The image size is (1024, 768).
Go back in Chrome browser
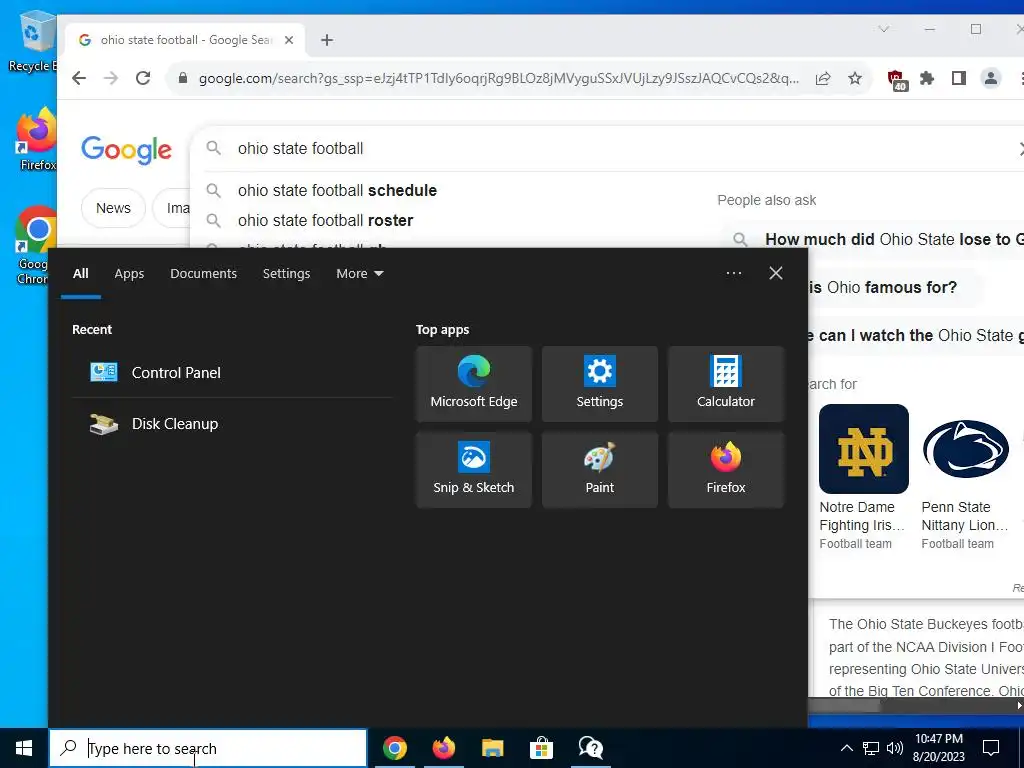[79, 78]
